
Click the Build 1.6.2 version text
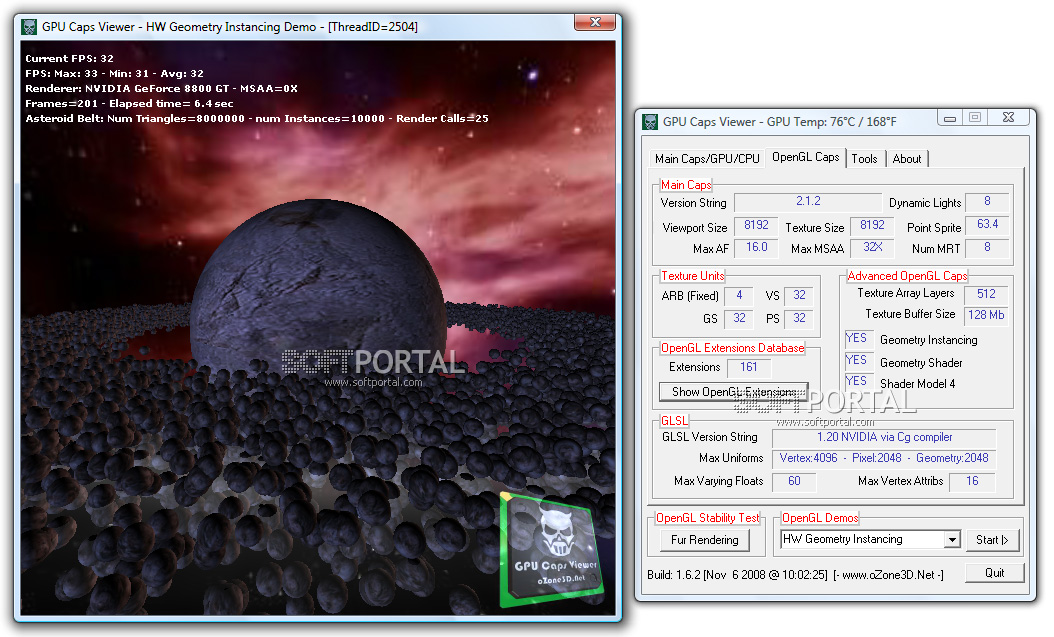[x=737, y=575]
